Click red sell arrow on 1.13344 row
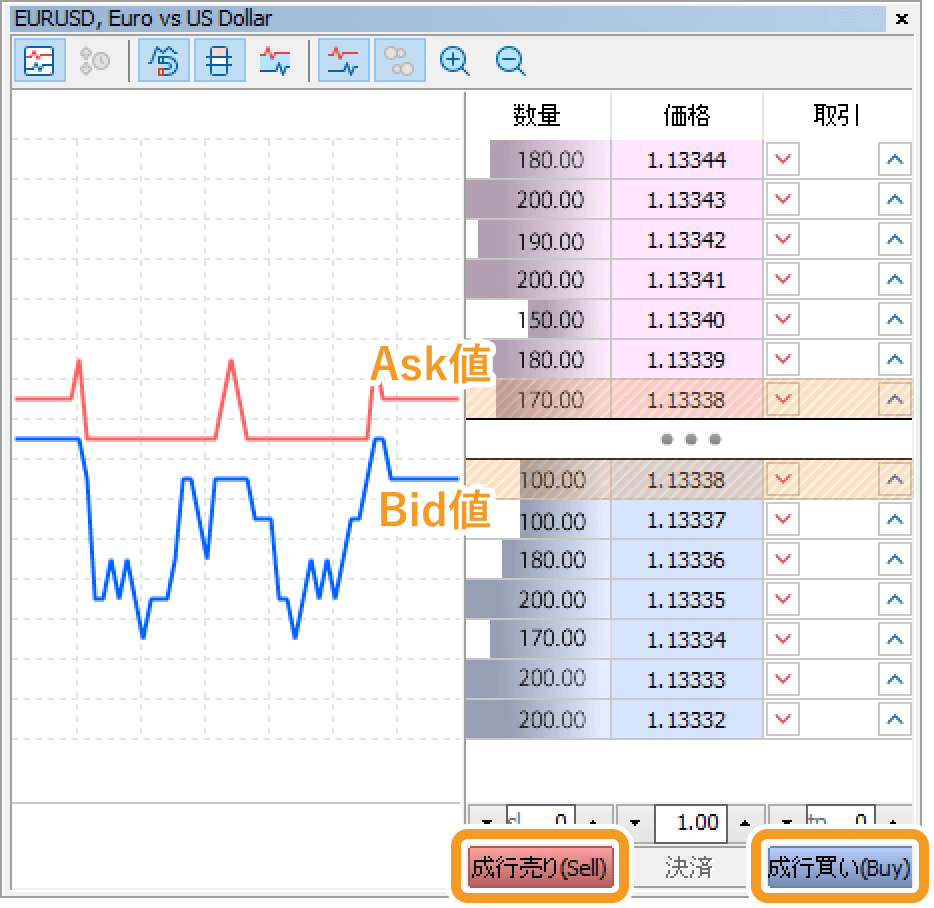 point(783,159)
